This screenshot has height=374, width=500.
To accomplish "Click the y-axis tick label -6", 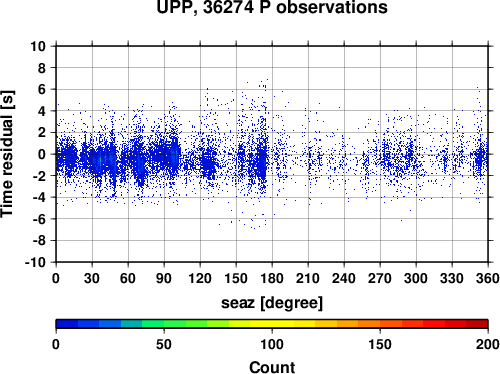I will click(x=39, y=219).
